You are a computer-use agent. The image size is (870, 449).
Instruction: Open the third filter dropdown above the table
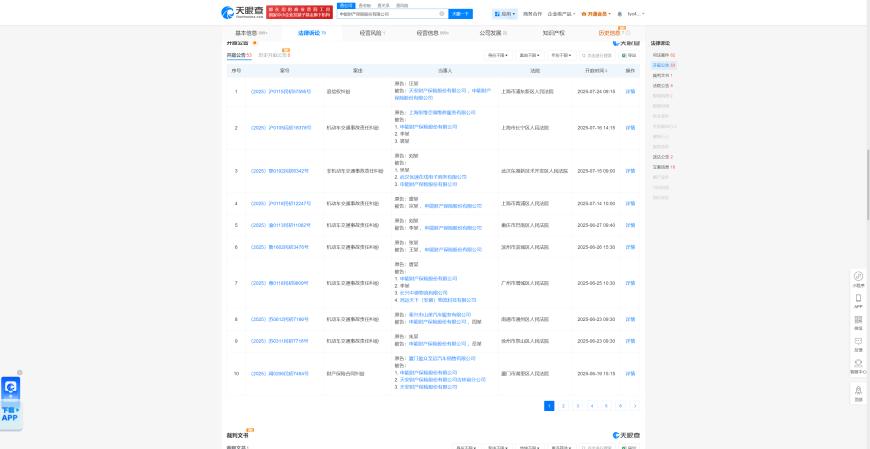[561, 56]
